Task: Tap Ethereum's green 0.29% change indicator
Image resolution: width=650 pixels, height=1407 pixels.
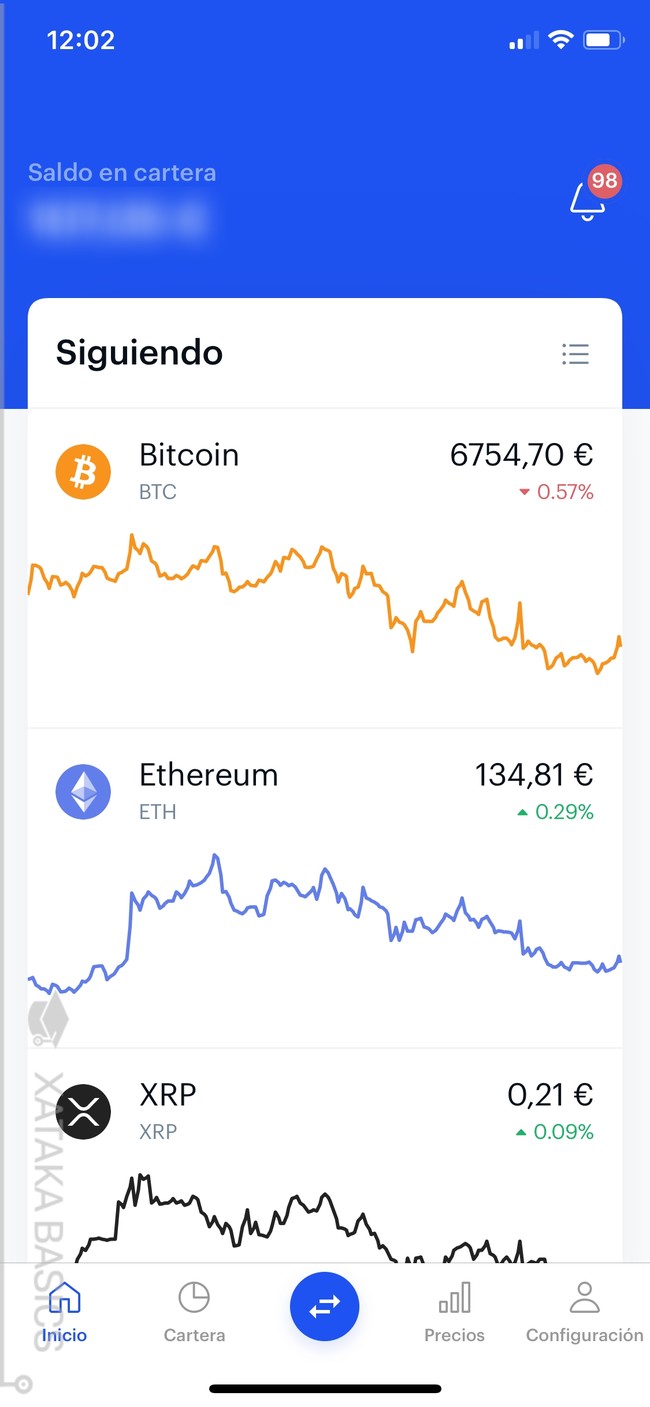Action: [x=555, y=812]
